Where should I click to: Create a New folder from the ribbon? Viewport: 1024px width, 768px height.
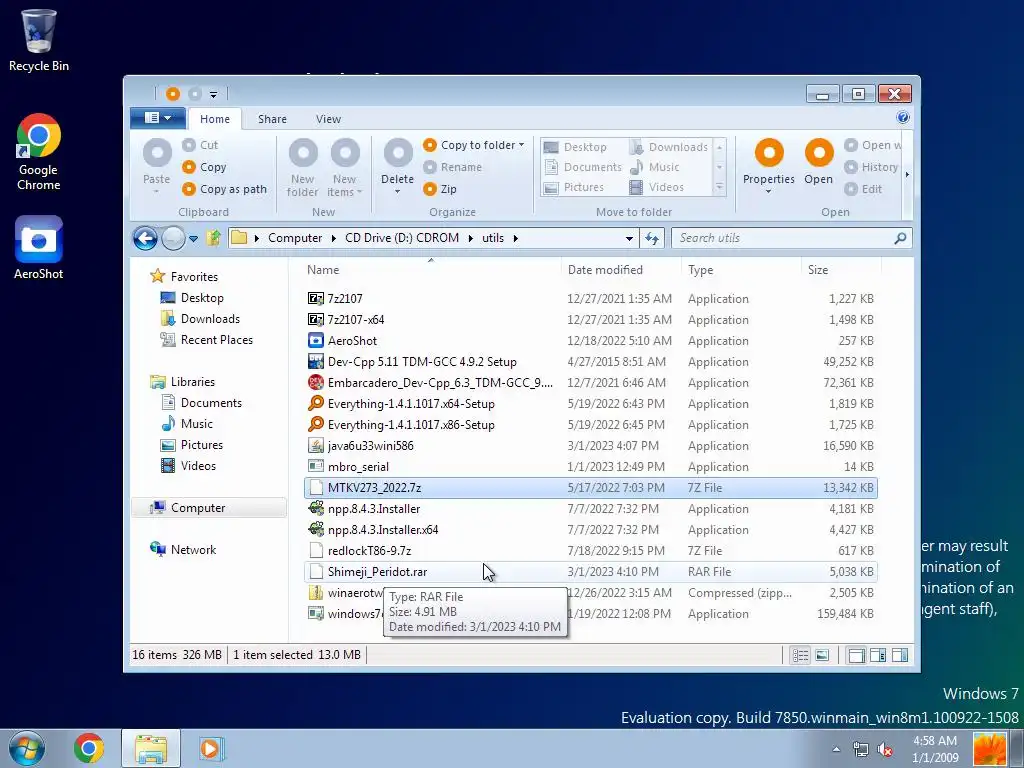302,167
